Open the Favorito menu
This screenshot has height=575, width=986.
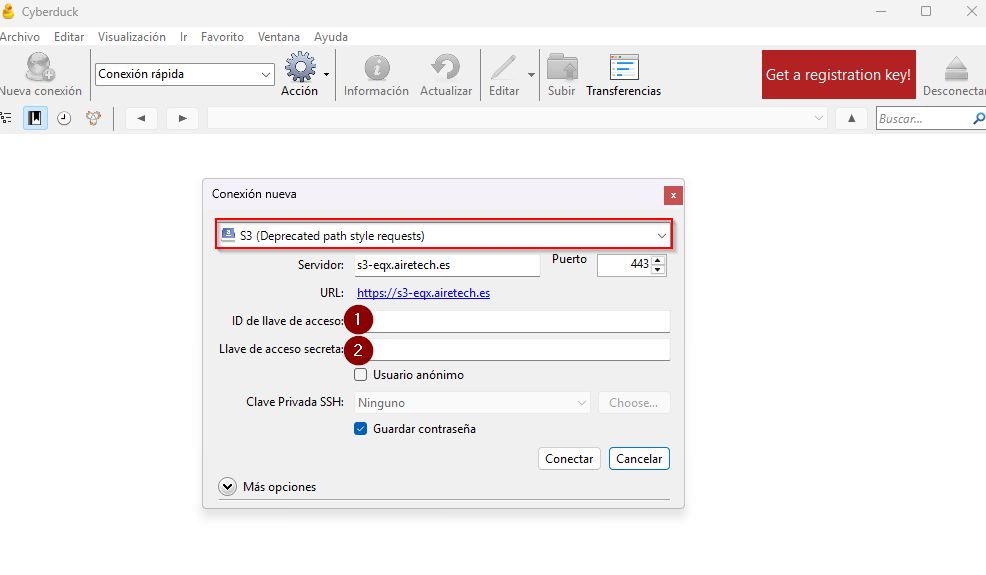point(222,37)
